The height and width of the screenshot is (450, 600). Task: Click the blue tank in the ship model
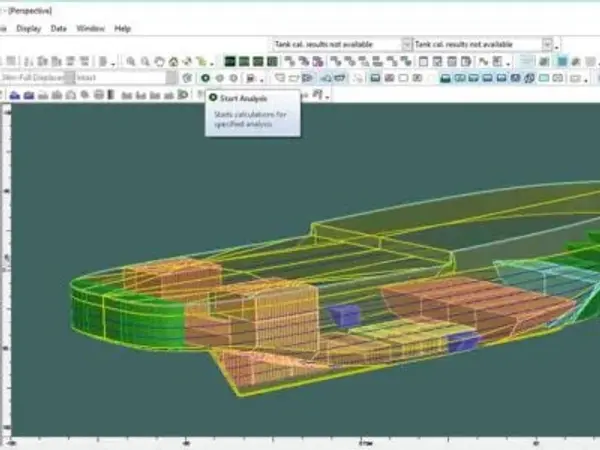click(342, 315)
